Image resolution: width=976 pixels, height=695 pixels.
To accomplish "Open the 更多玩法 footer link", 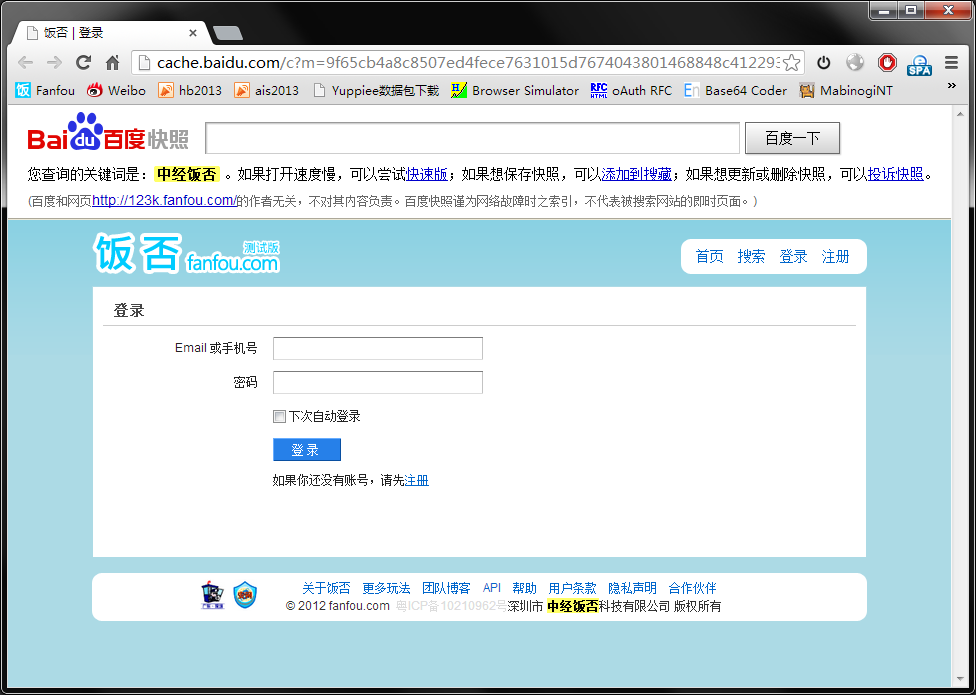I will (x=387, y=588).
